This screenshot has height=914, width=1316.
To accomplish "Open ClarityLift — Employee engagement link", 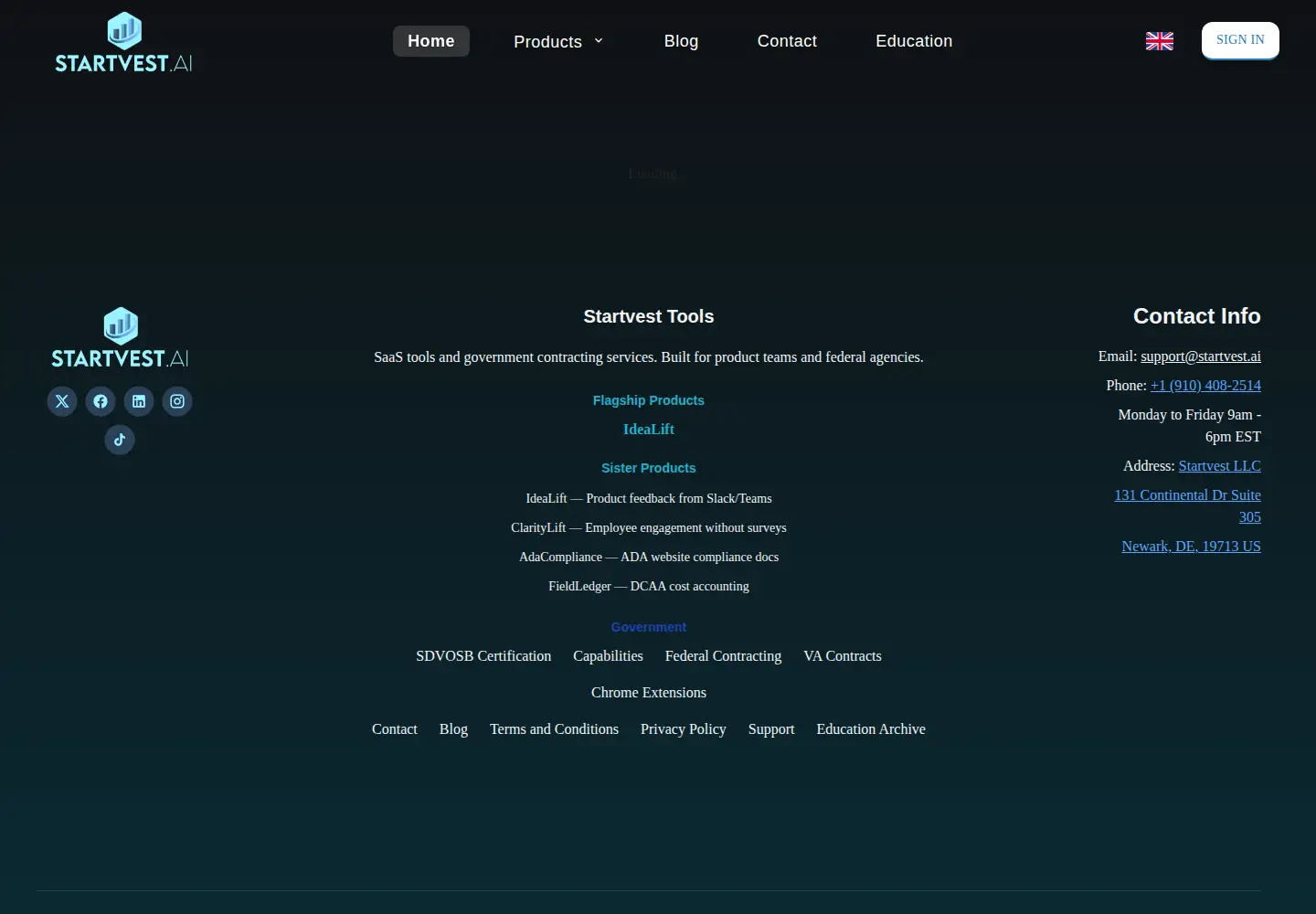I will point(649,527).
